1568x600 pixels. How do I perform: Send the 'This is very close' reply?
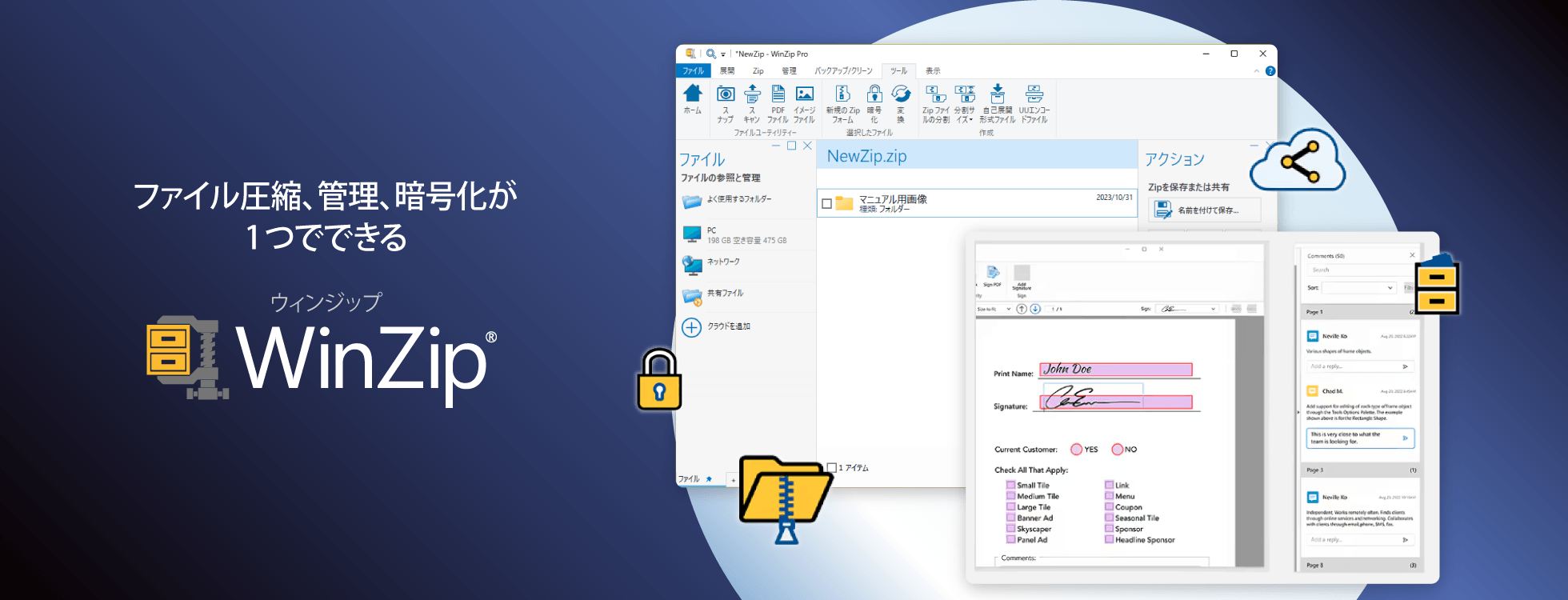click(x=1405, y=438)
